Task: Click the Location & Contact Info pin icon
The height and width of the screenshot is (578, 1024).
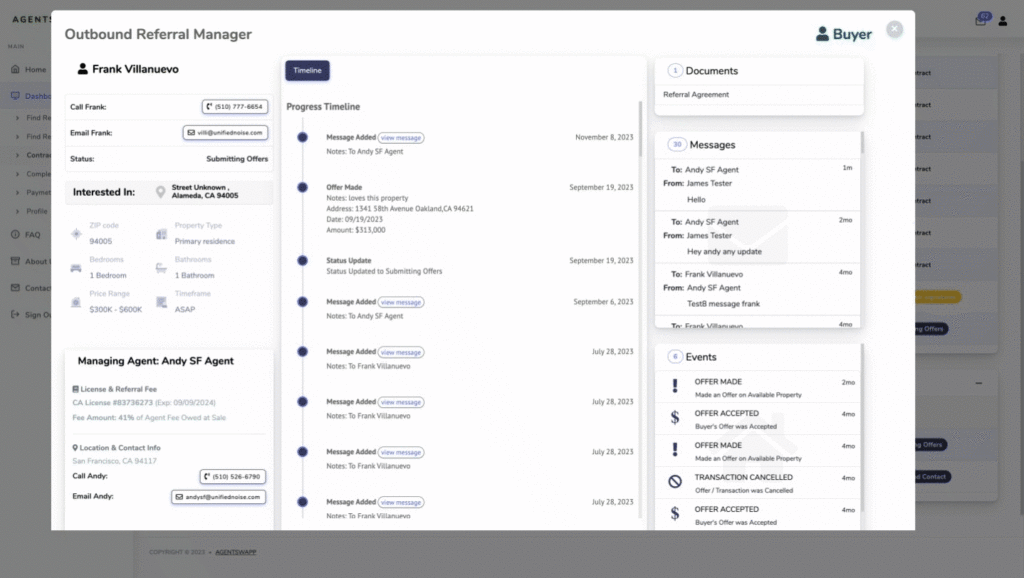Action: tap(75, 448)
